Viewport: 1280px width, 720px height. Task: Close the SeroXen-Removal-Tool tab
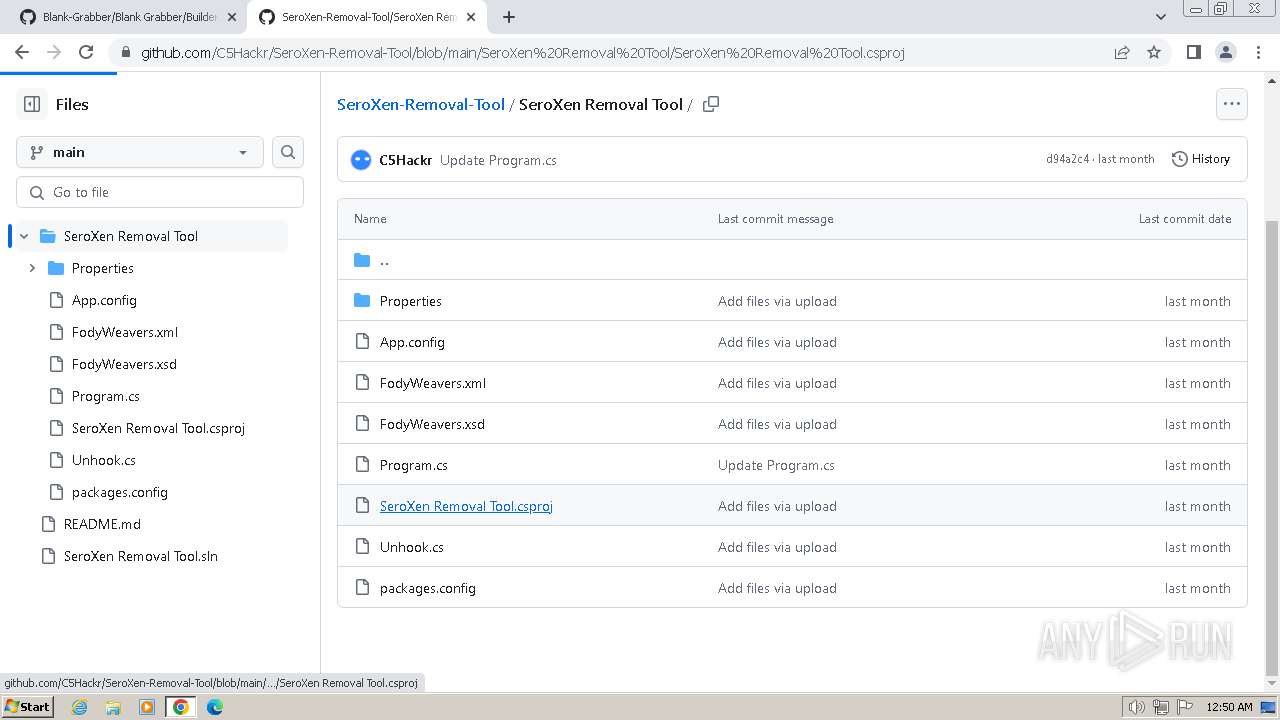(472, 17)
